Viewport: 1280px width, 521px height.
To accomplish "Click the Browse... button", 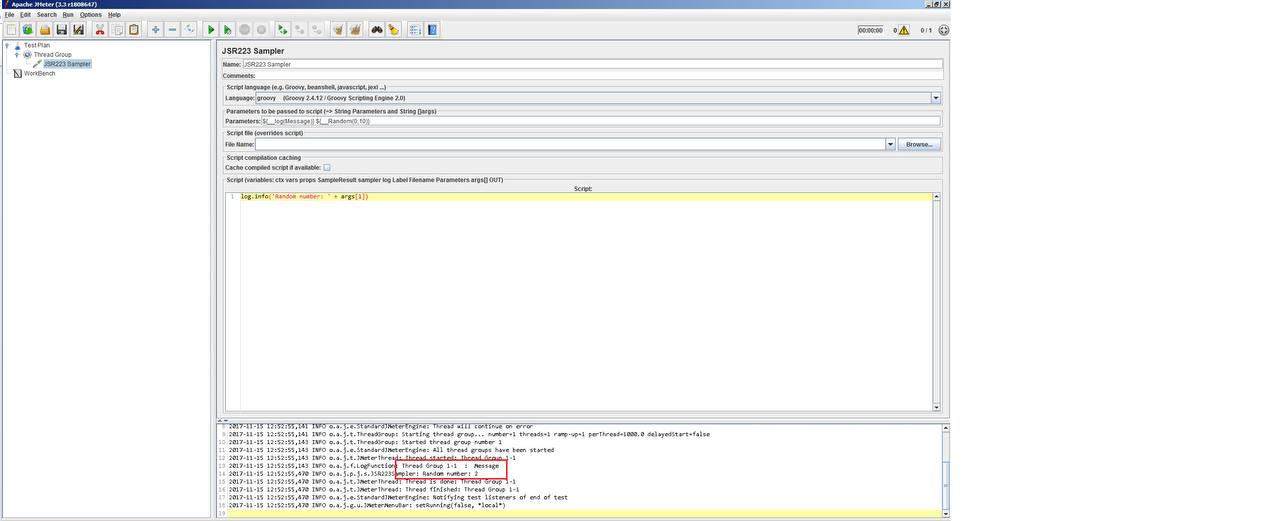I will coord(919,144).
